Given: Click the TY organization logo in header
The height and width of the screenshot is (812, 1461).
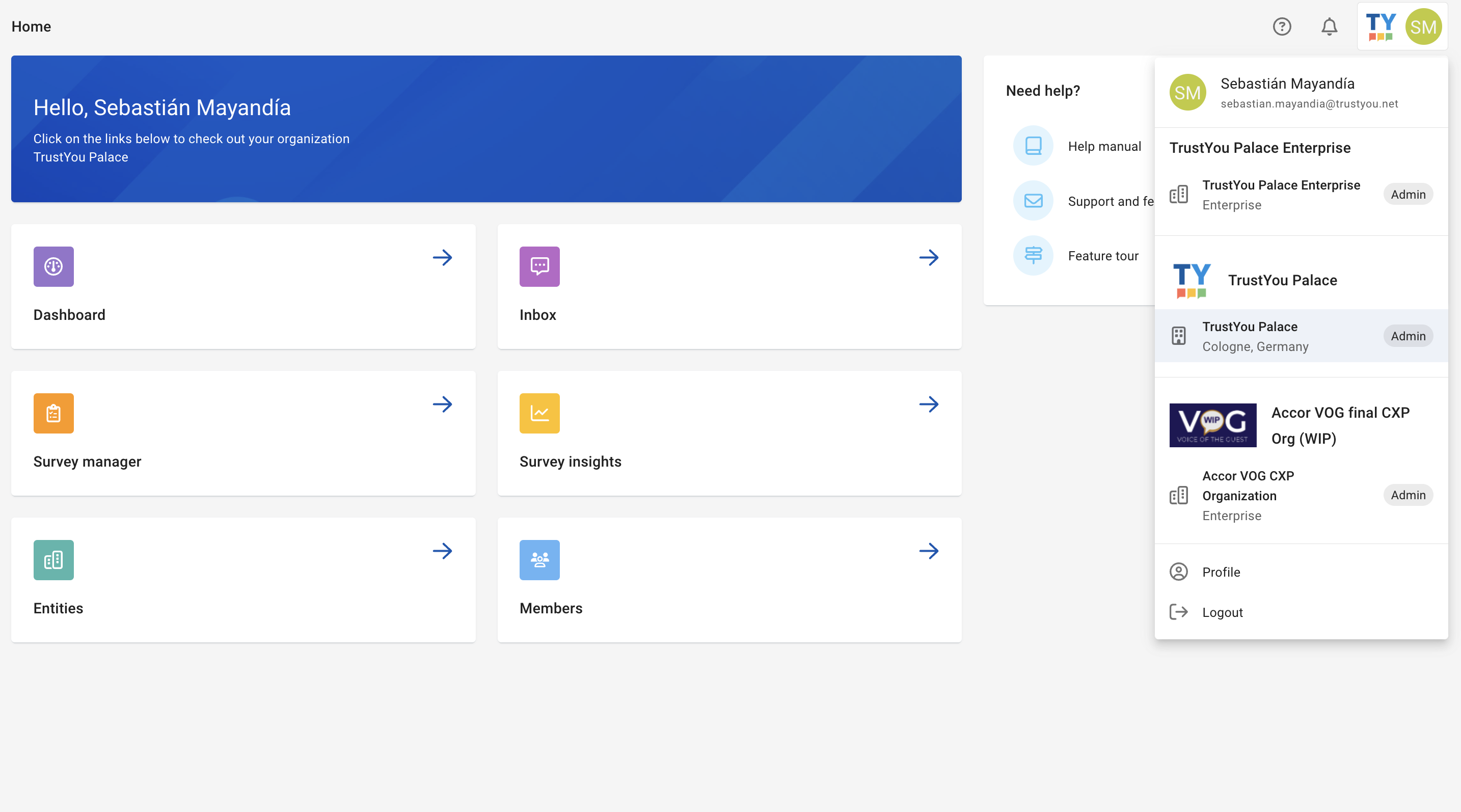Looking at the screenshot, I should coord(1381,26).
